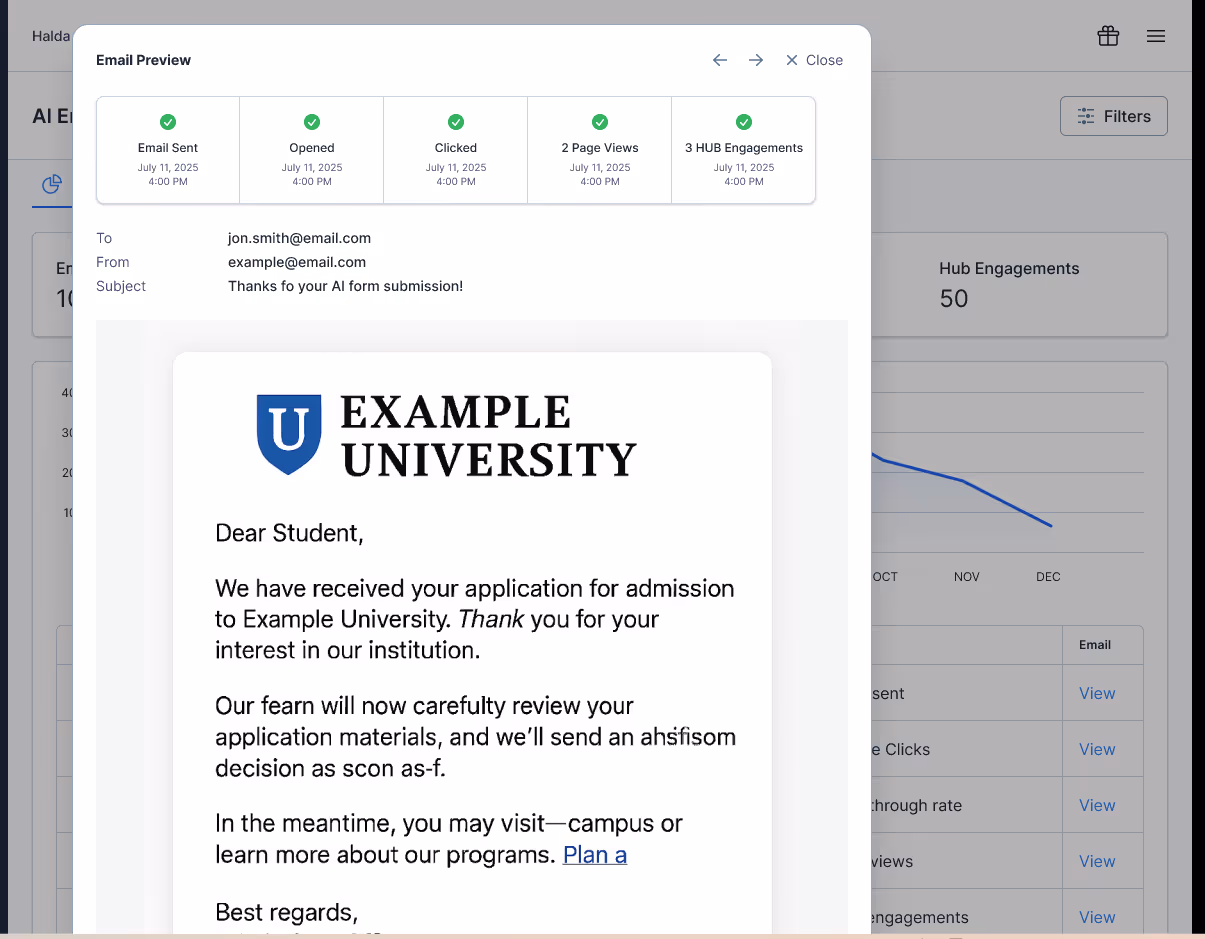This screenshot has height=939, width=1205.
Task: Click the Hub Engagements value 50
Action: click(954, 298)
